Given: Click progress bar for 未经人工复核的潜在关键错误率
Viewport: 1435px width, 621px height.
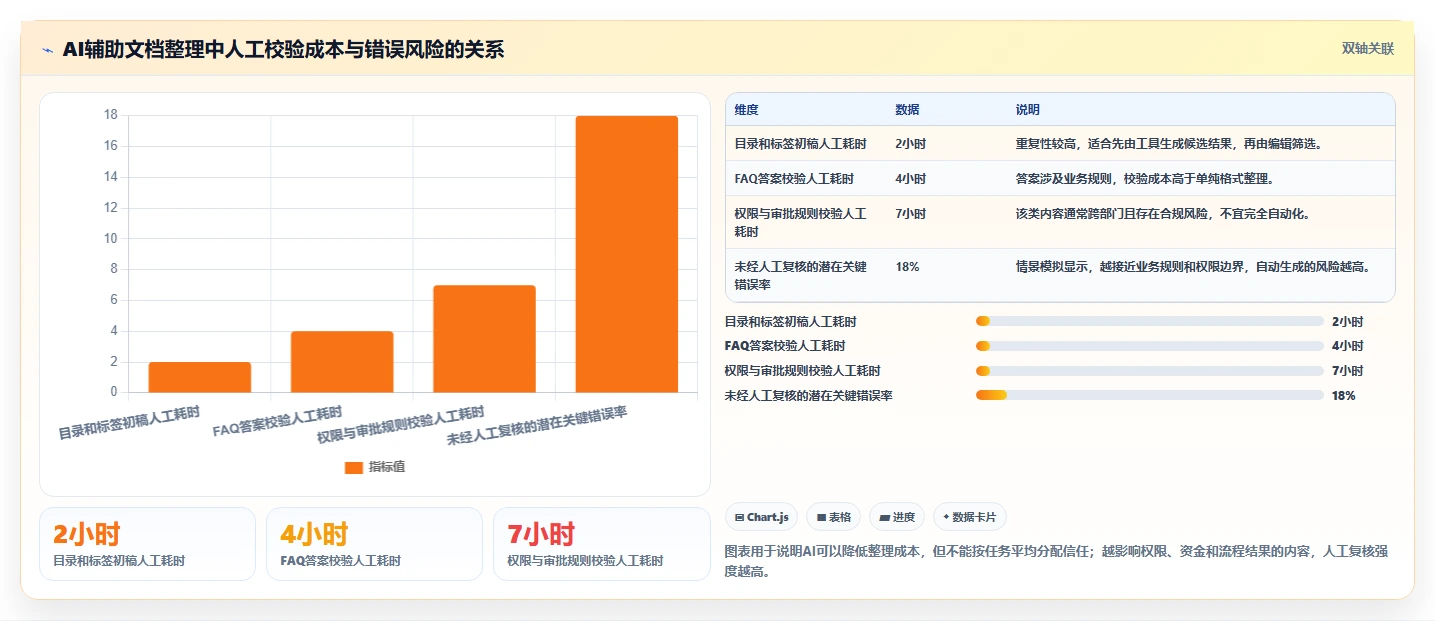Looking at the screenshot, I should [1150, 395].
